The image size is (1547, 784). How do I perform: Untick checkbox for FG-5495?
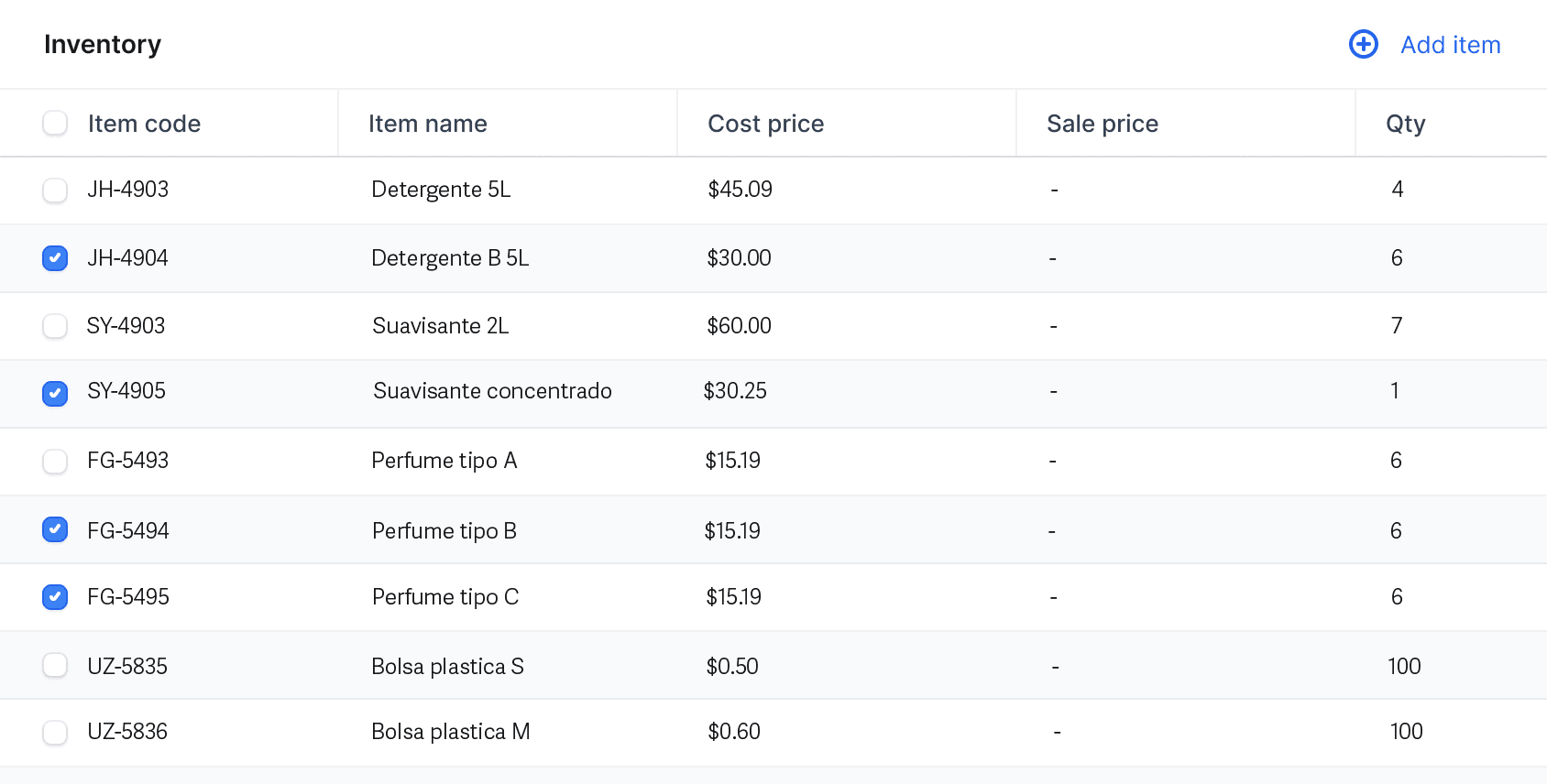pos(55,597)
